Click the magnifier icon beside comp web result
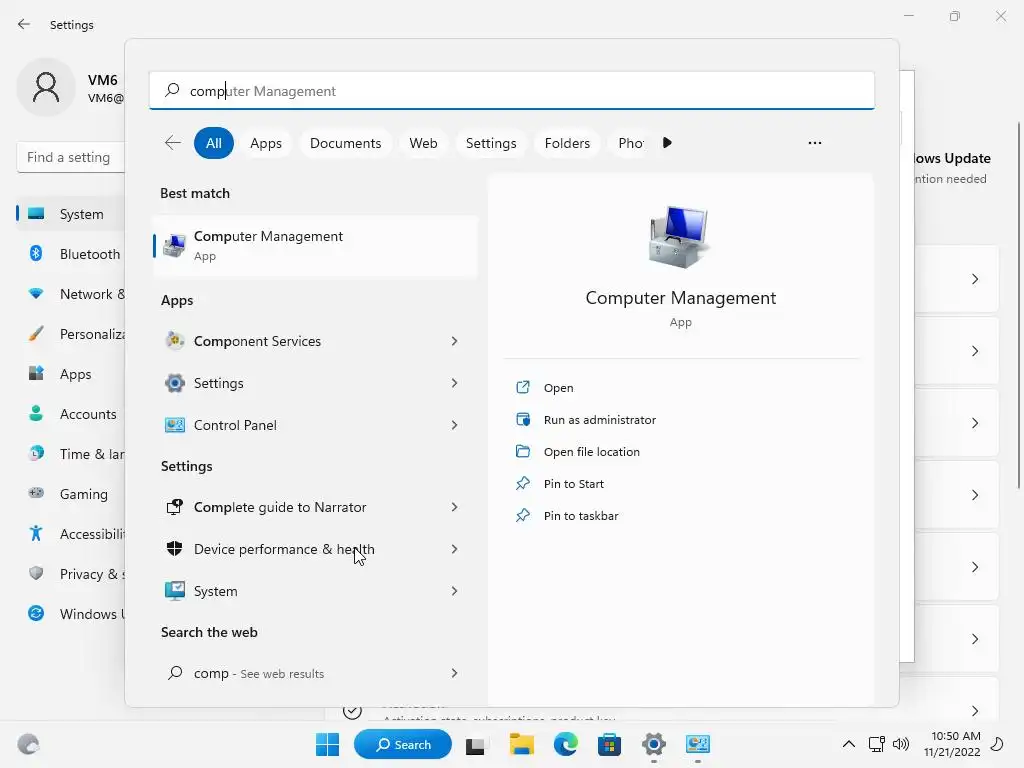Screen dimensions: 1024x768 tap(175, 673)
